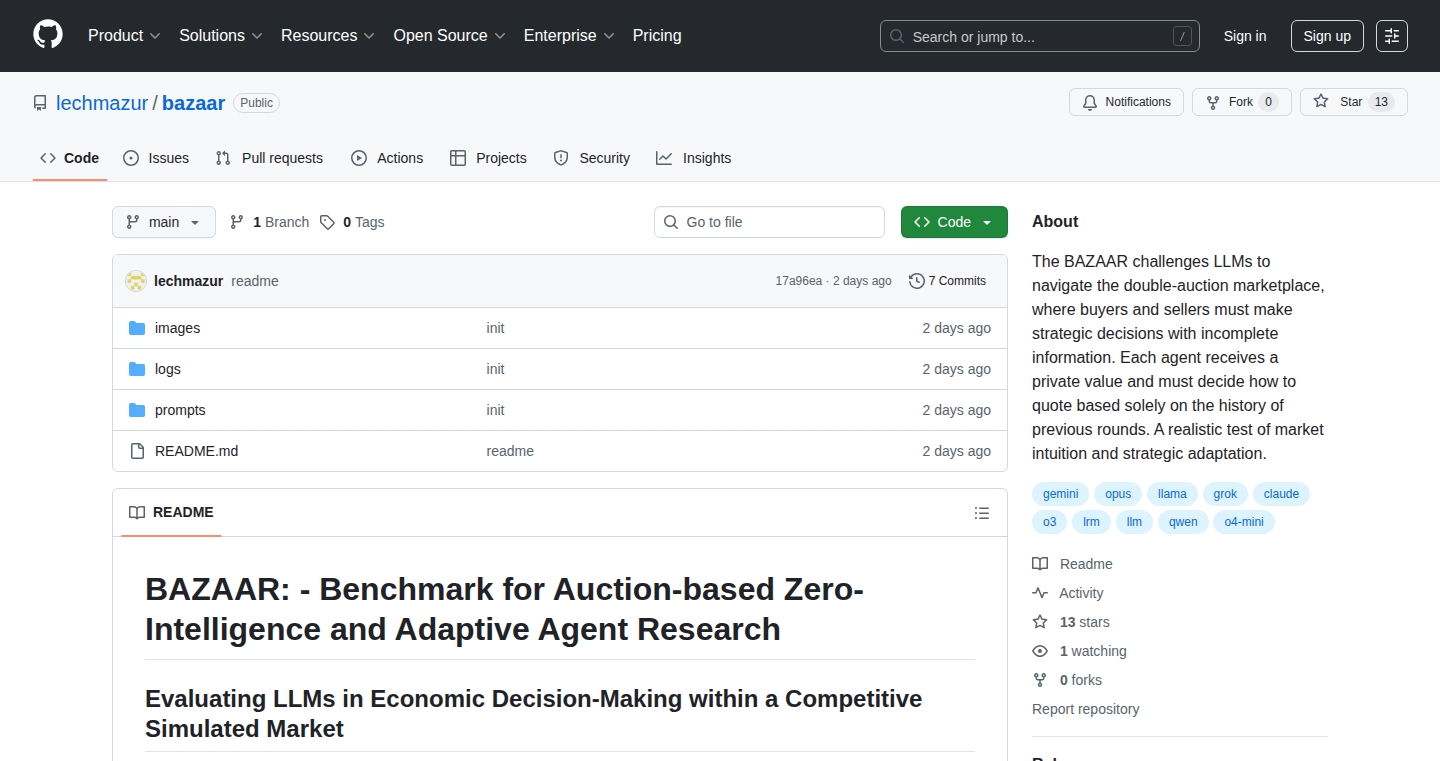Click the Go to file field
The image size is (1440, 761).
pyautogui.click(x=770, y=222)
